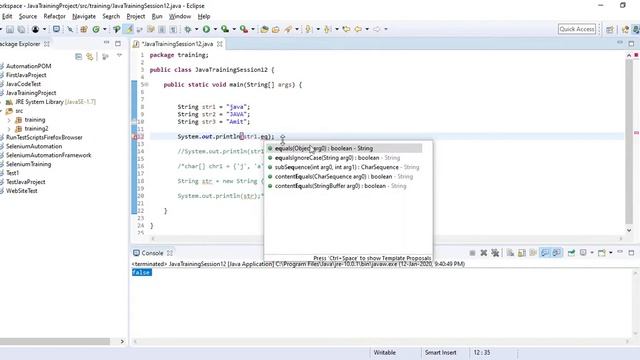This screenshot has height=360, width=640.
Task: Click the Save icon in the main toolbar
Action: coord(10,29)
